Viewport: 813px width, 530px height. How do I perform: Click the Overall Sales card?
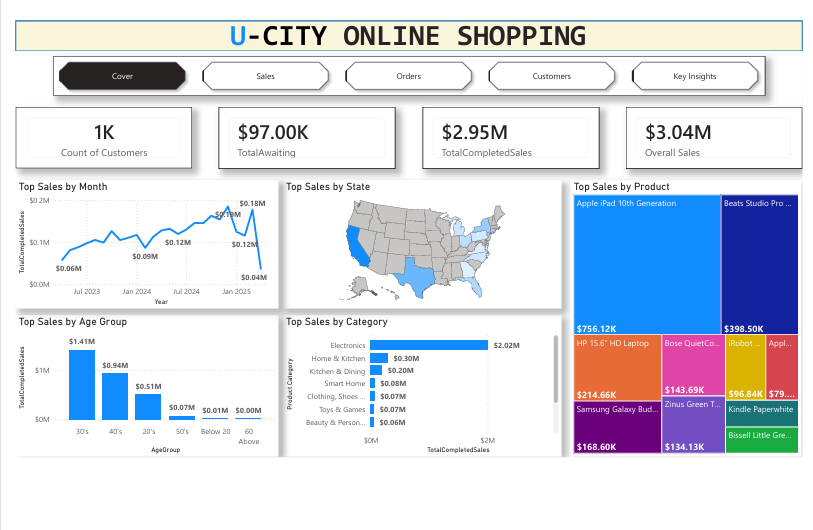(x=714, y=137)
